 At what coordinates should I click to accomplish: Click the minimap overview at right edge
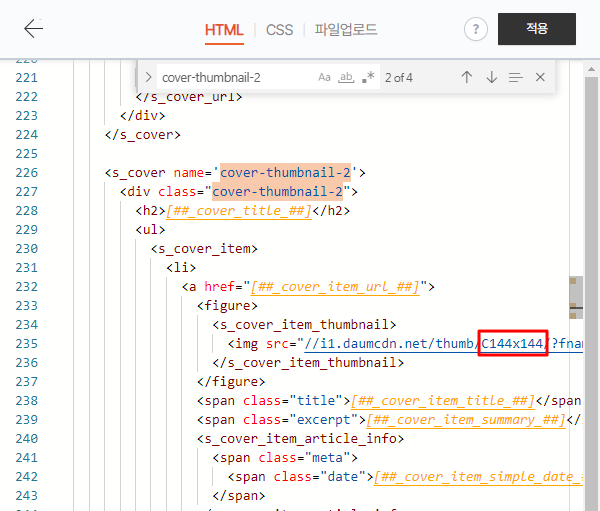point(576,297)
